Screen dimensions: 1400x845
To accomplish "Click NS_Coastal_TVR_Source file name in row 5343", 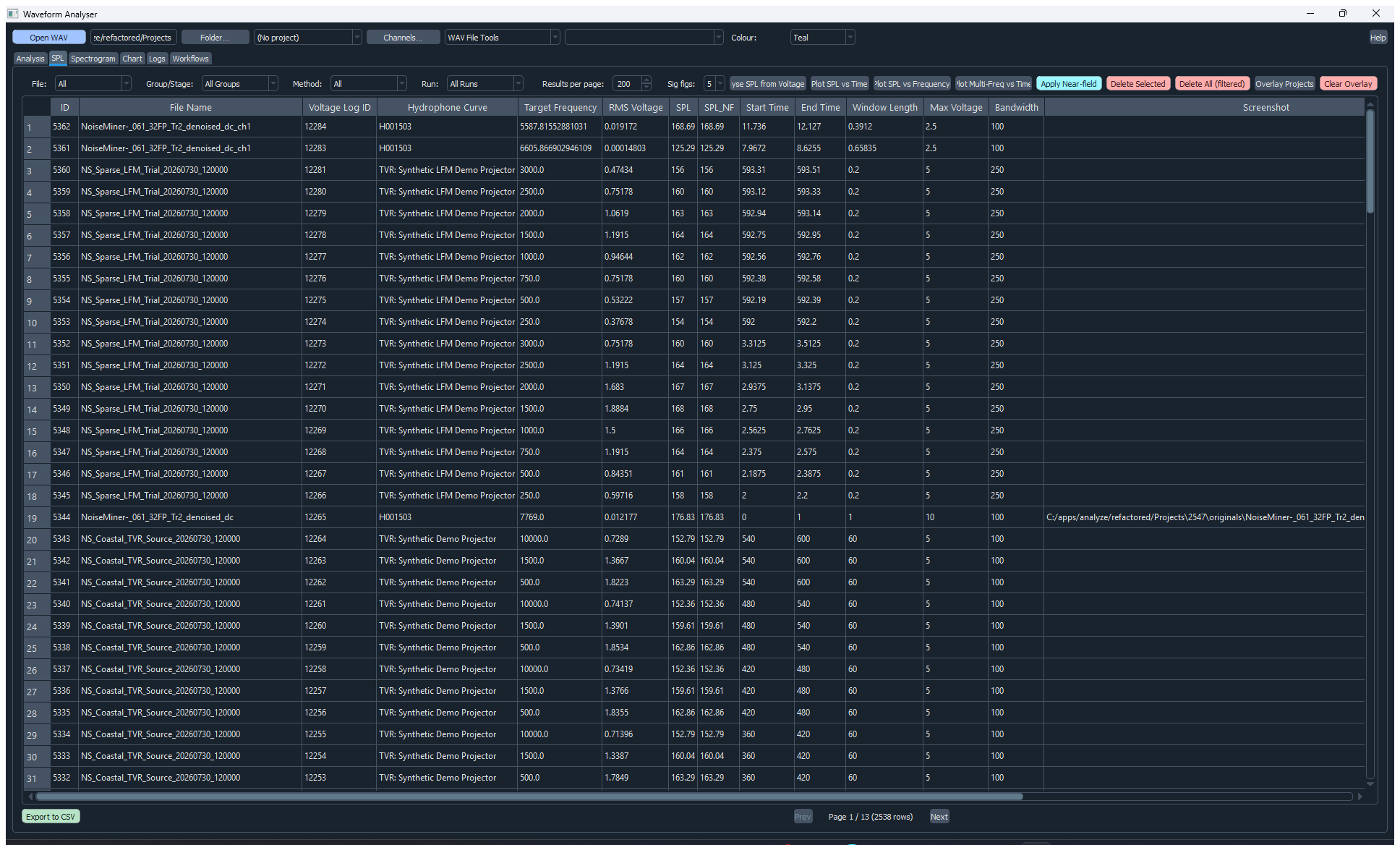I will [190, 539].
